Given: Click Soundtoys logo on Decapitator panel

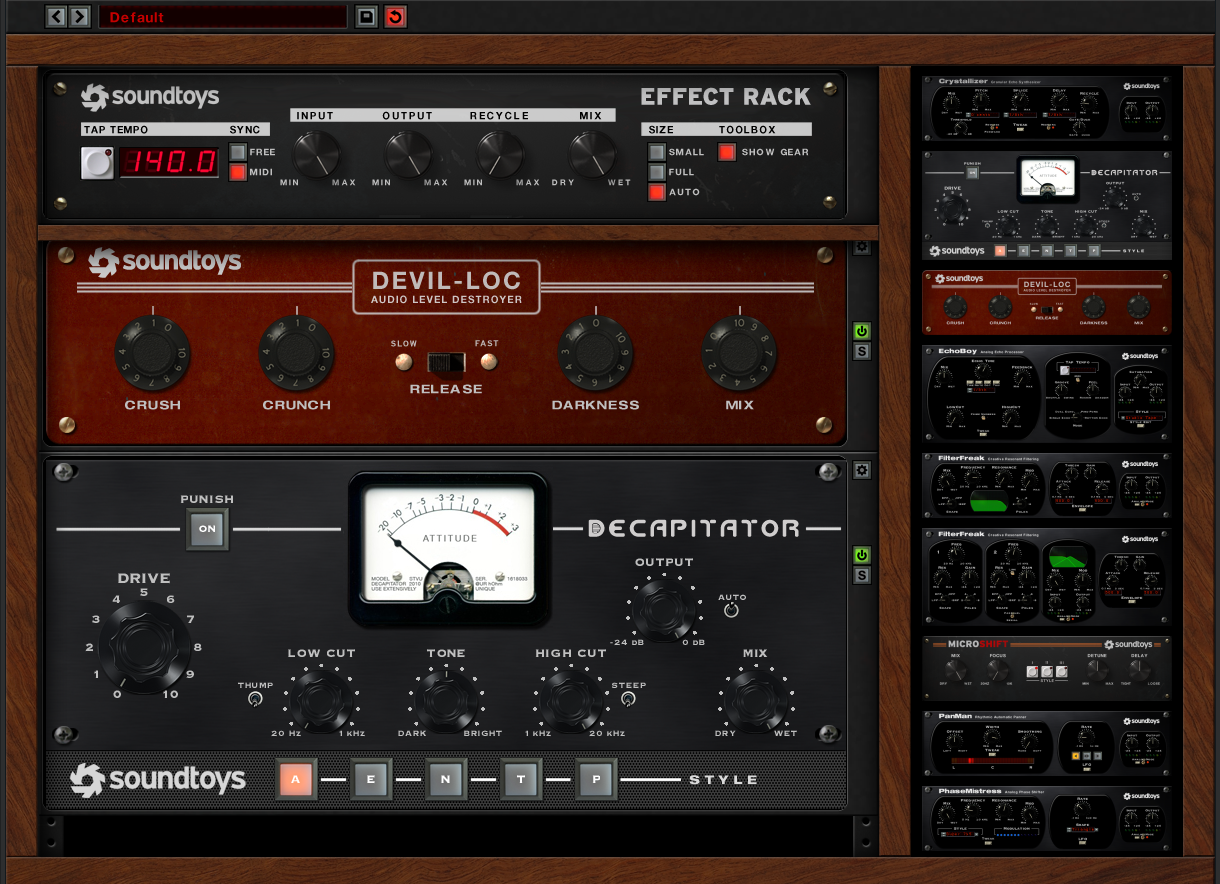Looking at the screenshot, I should 157,779.
